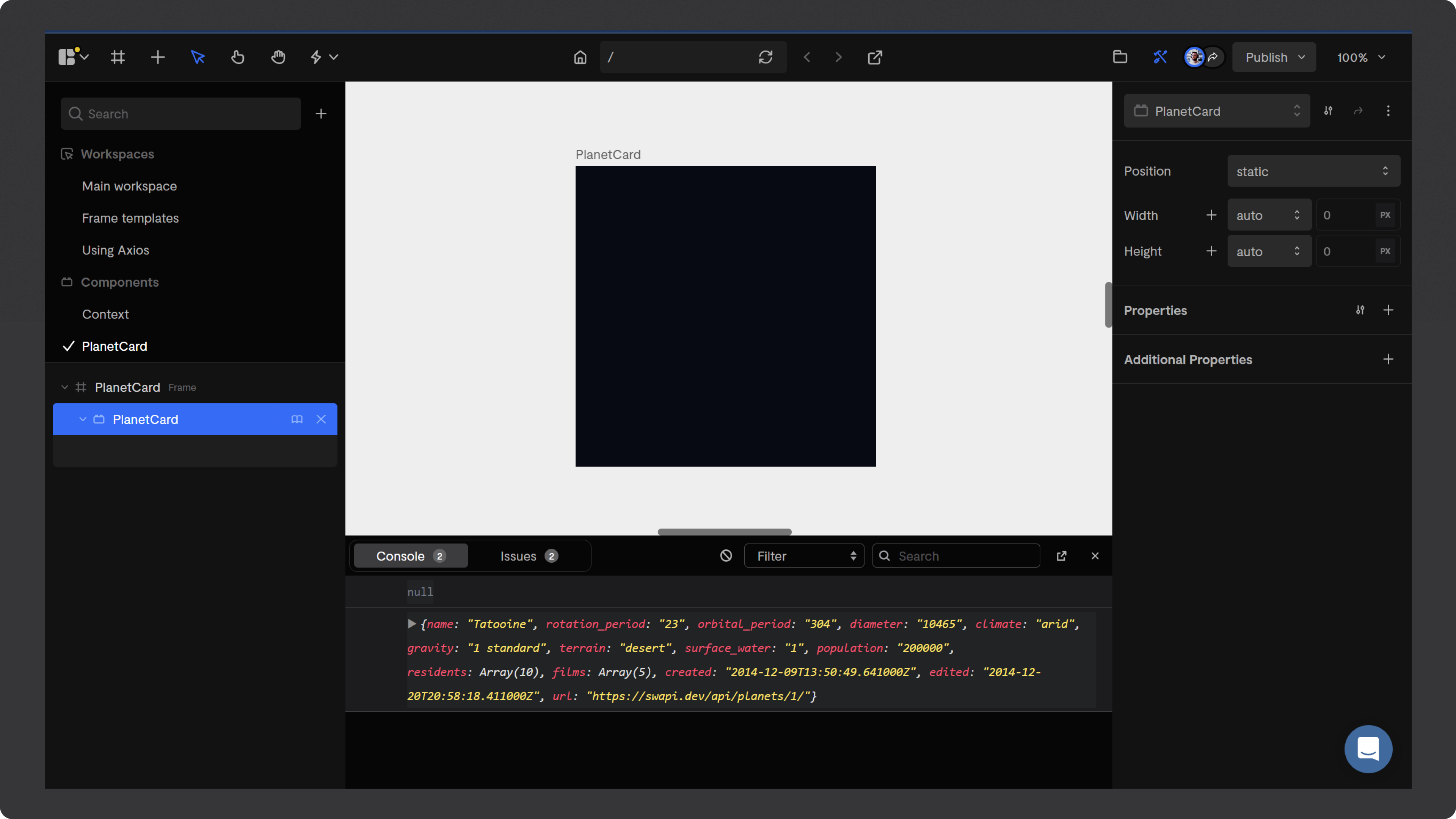Open preview in new tab icon
This screenshot has height=819, width=1456.
tap(874, 57)
